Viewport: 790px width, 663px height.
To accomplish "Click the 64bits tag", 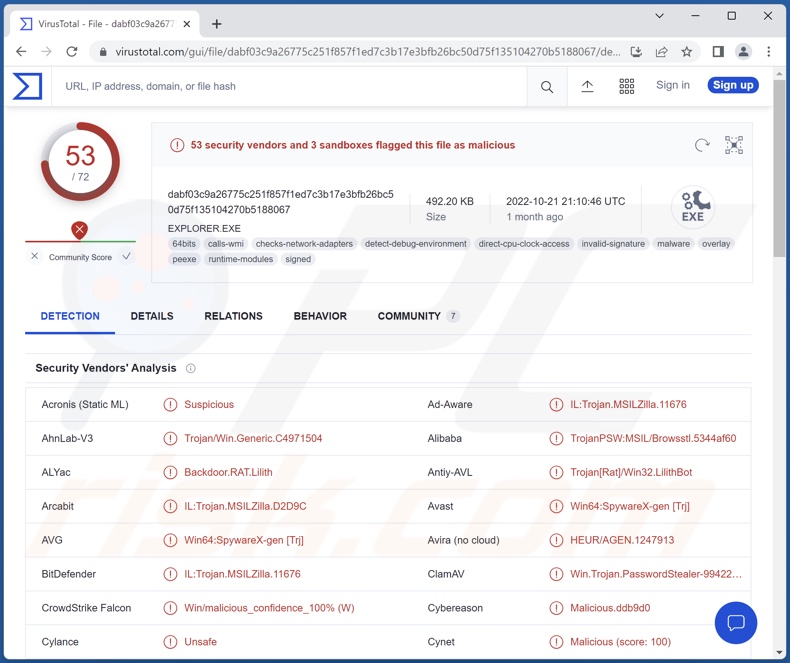I will 184,244.
